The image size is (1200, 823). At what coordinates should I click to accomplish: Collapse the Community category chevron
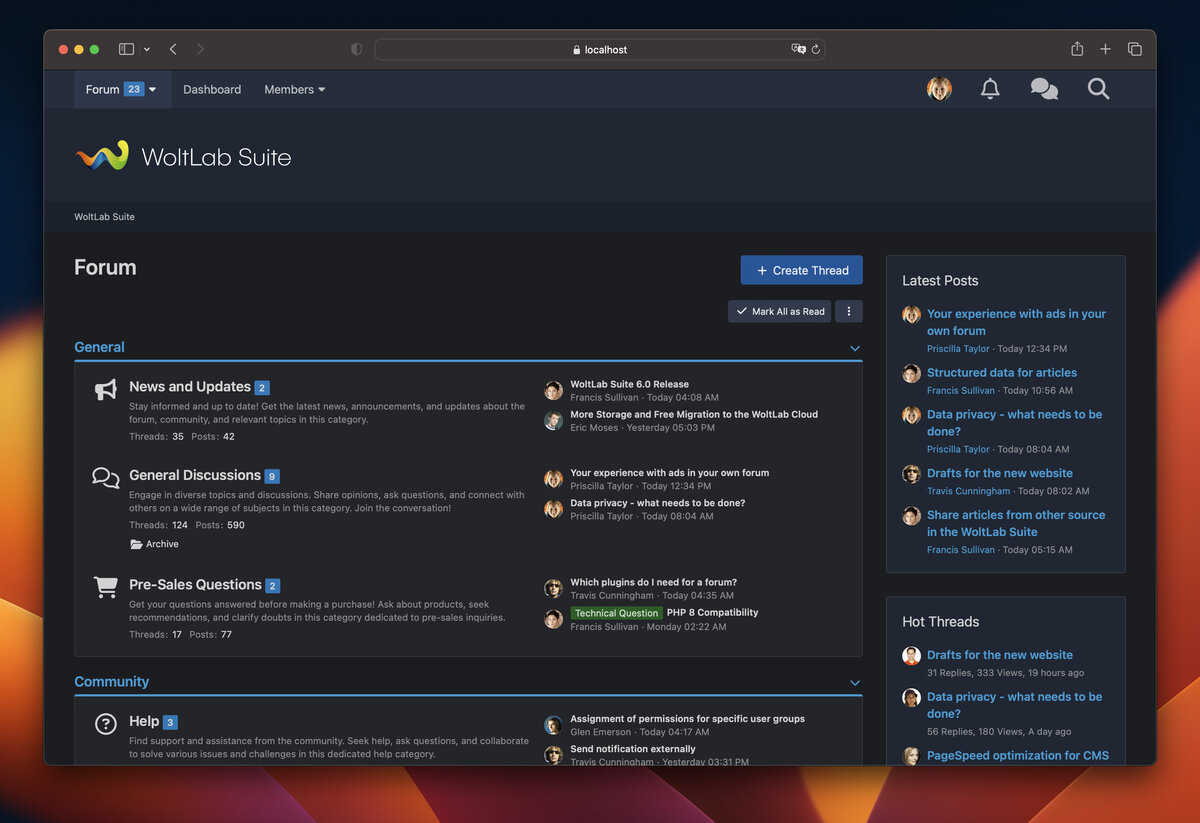tap(855, 682)
